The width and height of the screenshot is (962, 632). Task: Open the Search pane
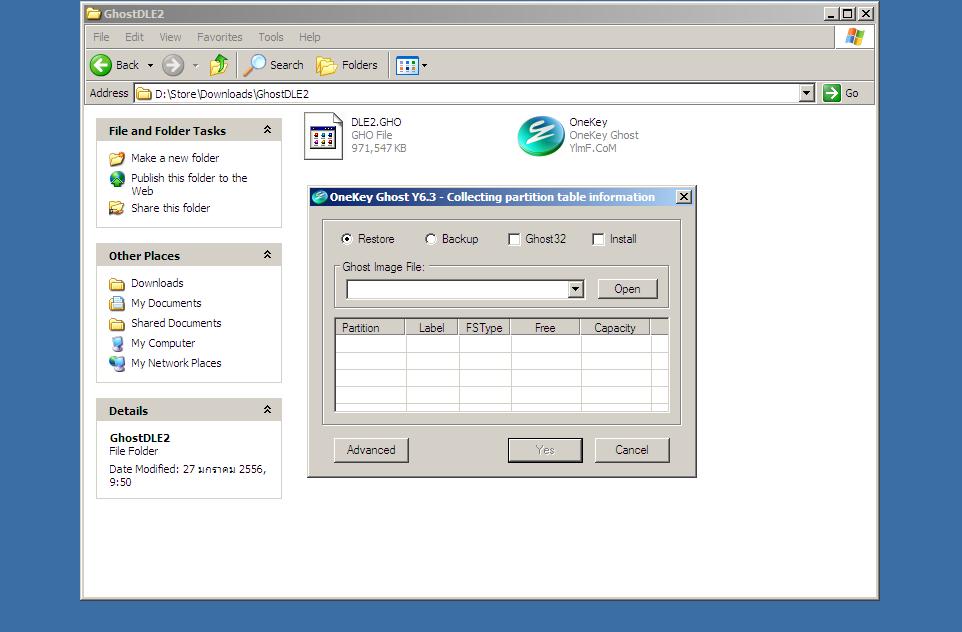click(274, 65)
